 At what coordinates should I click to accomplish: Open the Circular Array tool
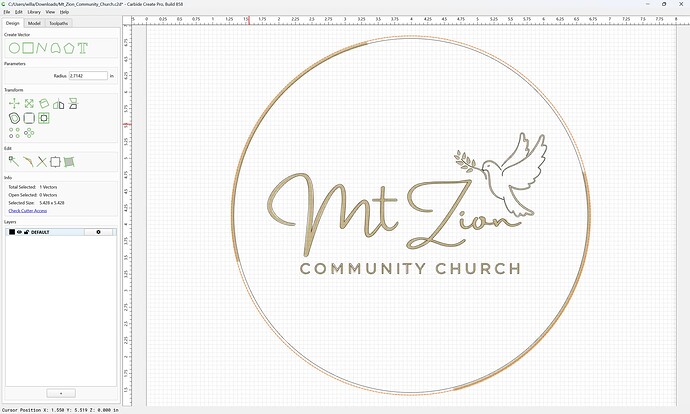point(29,133)
